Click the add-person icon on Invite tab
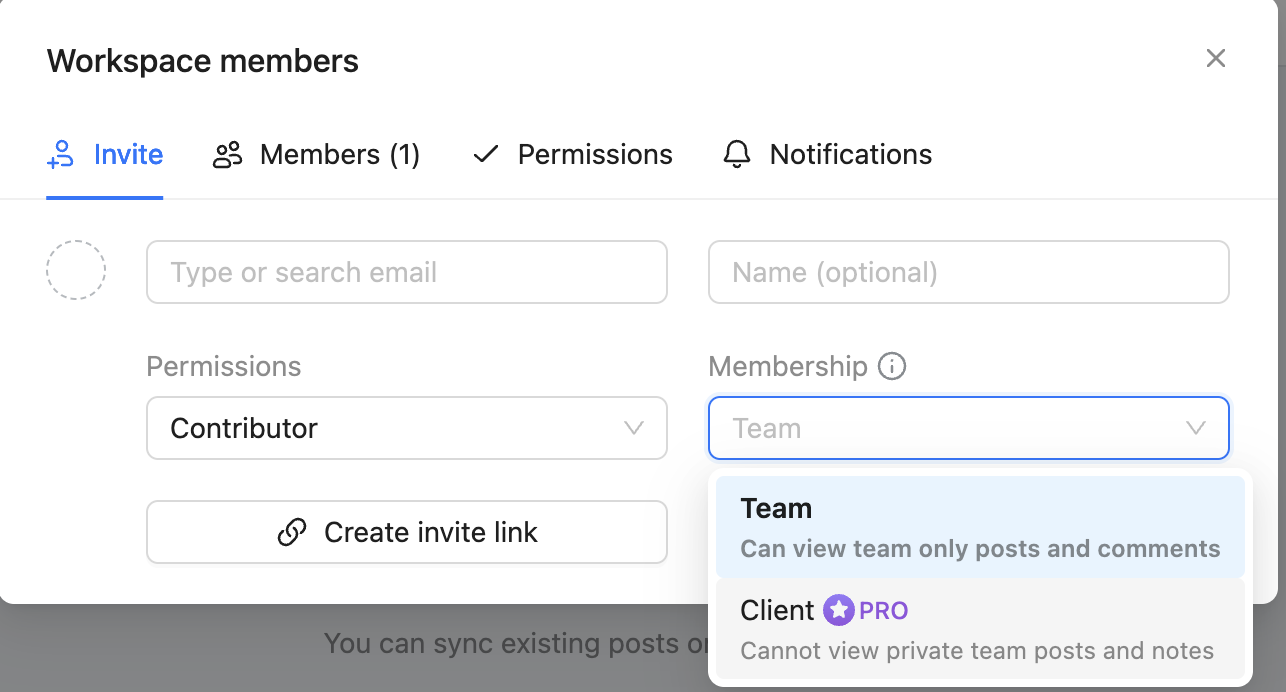The image size is (1286, 692). point(61,155)
